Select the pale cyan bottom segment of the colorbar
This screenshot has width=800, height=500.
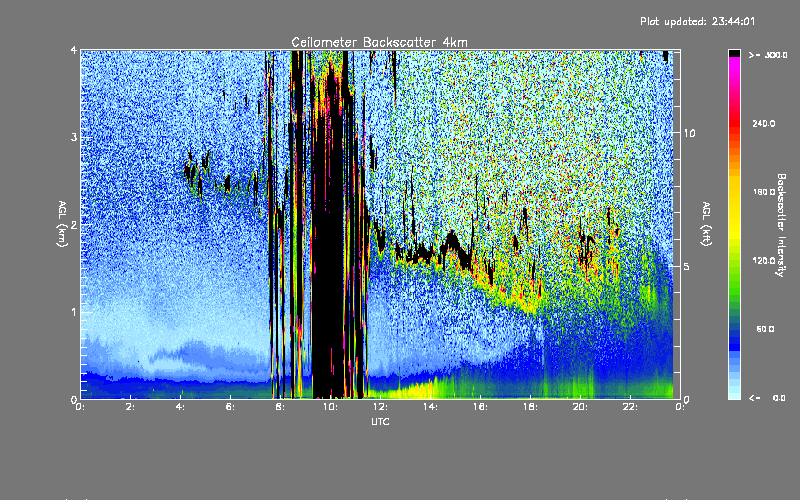[734, 394]
